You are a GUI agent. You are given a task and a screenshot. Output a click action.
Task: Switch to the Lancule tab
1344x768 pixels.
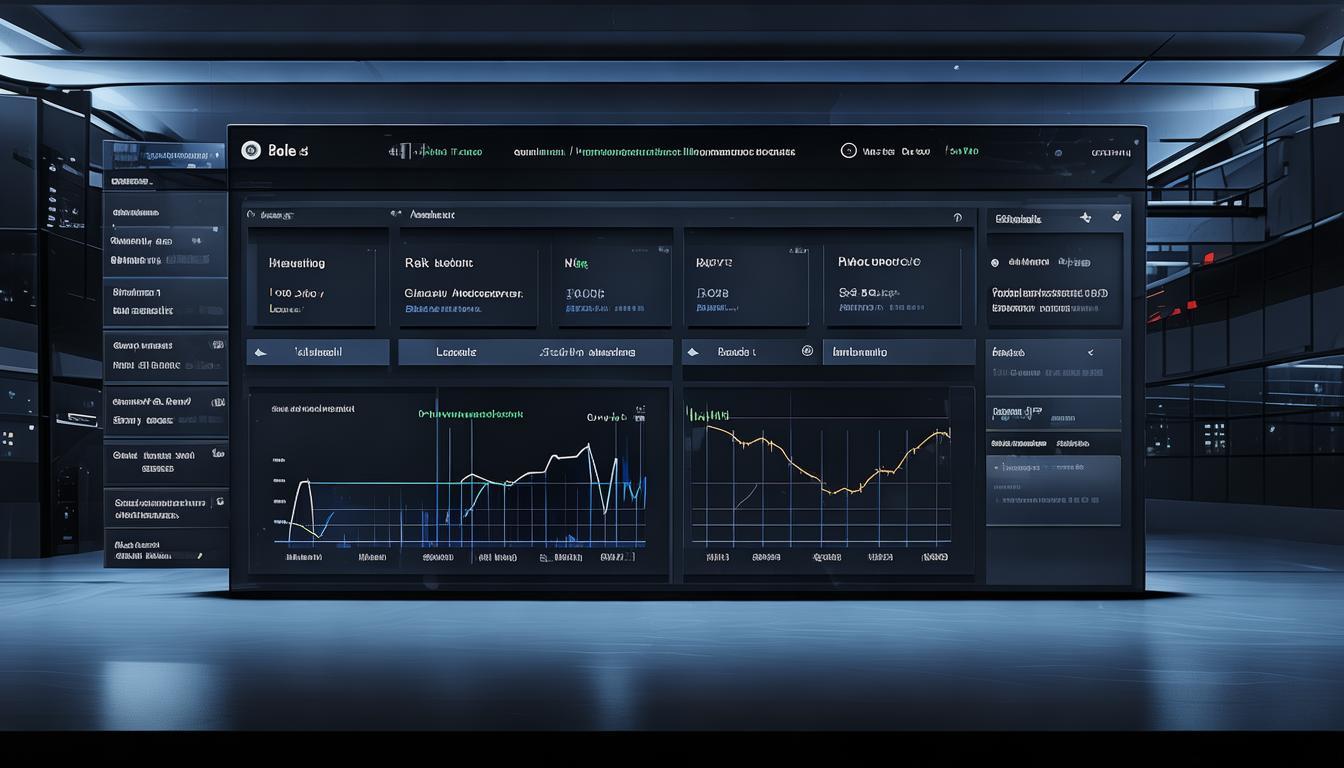coord(456,352)
